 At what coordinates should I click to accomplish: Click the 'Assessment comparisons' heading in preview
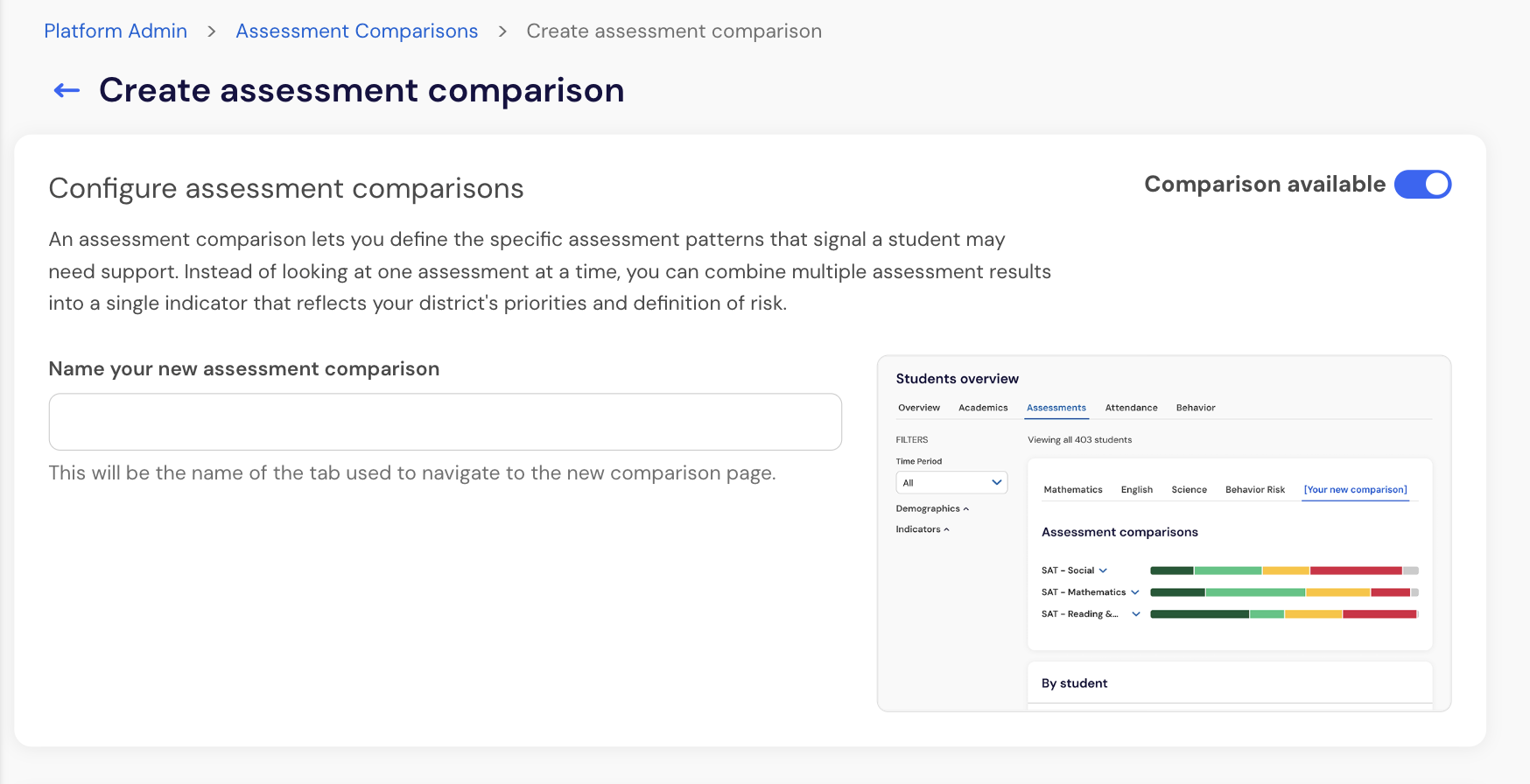(1119, 532)
